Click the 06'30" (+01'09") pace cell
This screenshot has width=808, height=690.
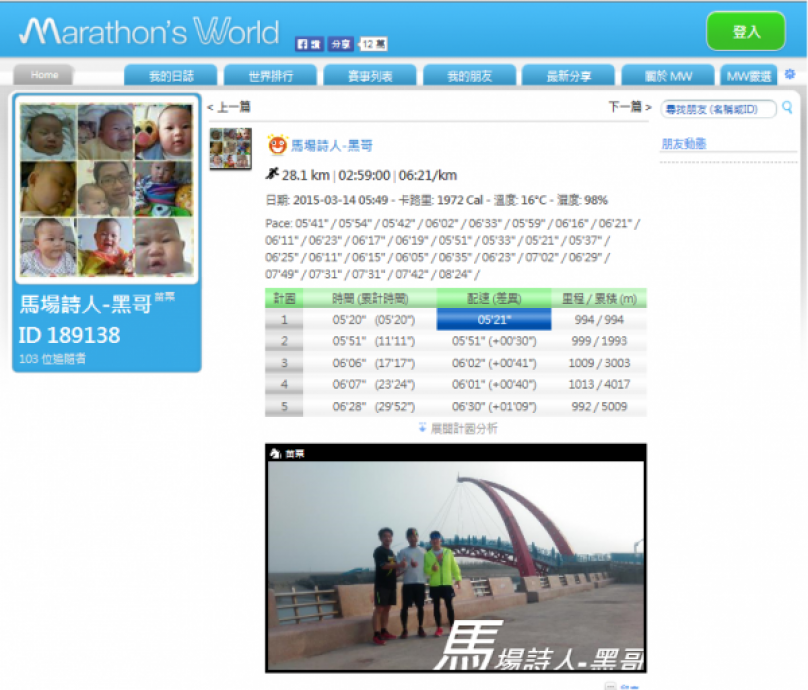click(x=494, y=407)
